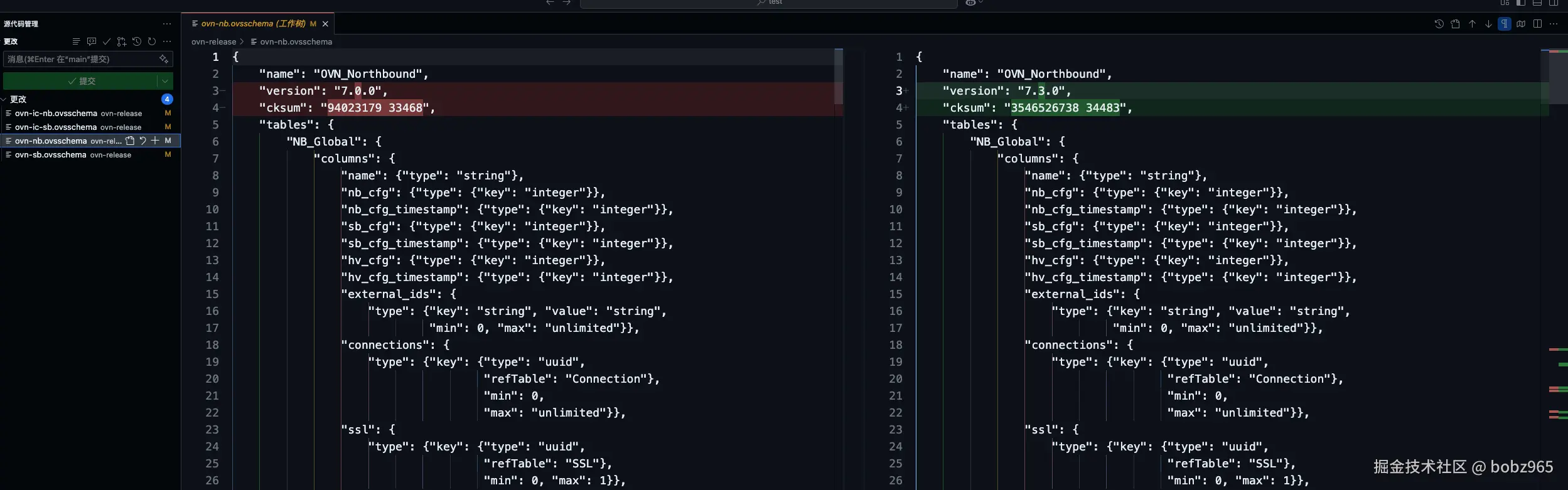Screen dimensions: 1568x490
Task: Open file icon on the ovn-nb.ovsschema row
Action: (x=130, y=141)
